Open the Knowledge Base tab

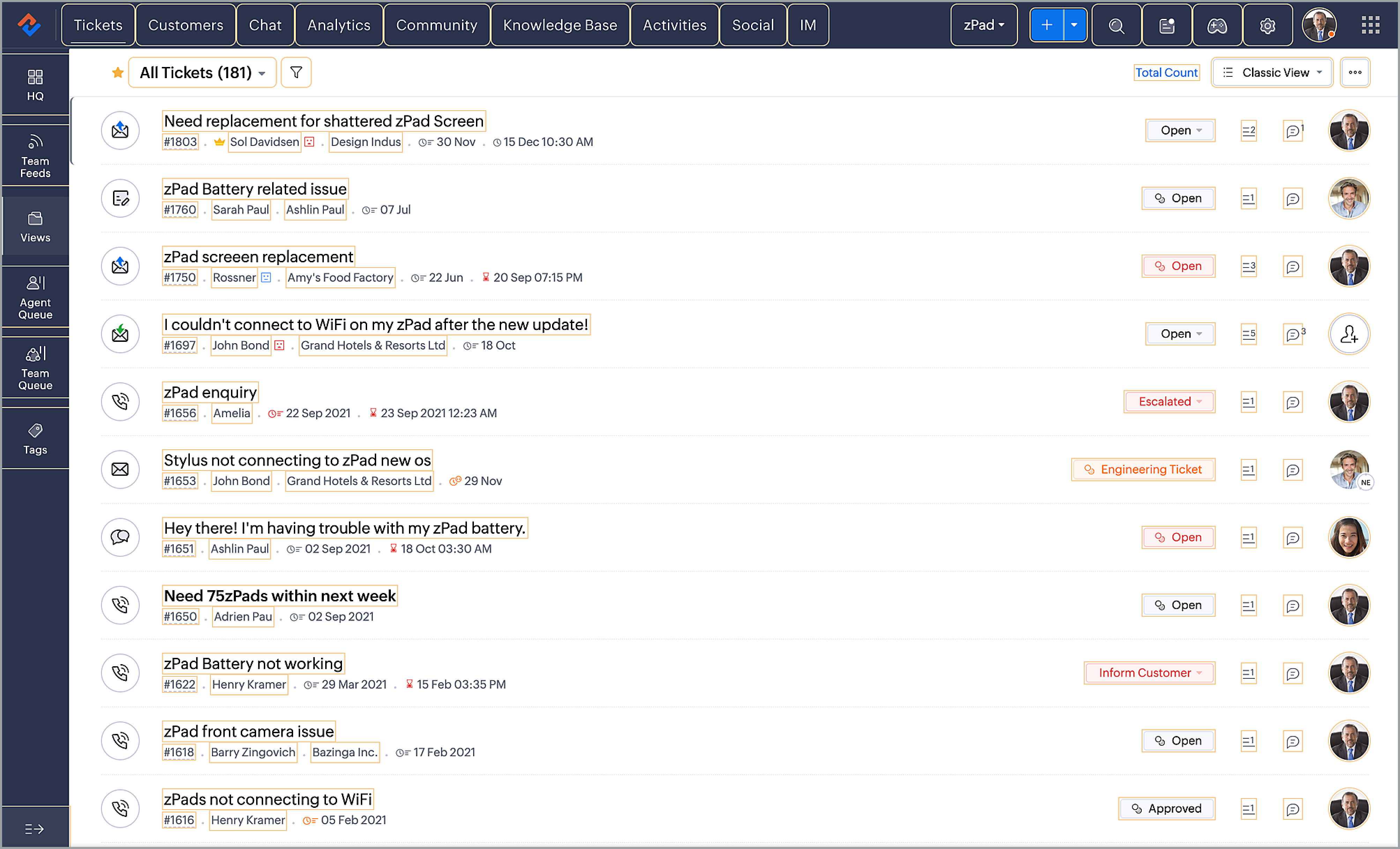(x=559, y=25)
